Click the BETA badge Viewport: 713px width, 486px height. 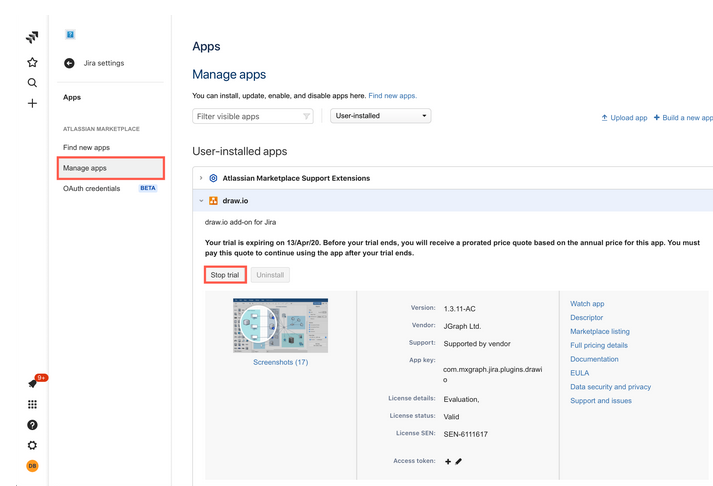coord(148,188)
